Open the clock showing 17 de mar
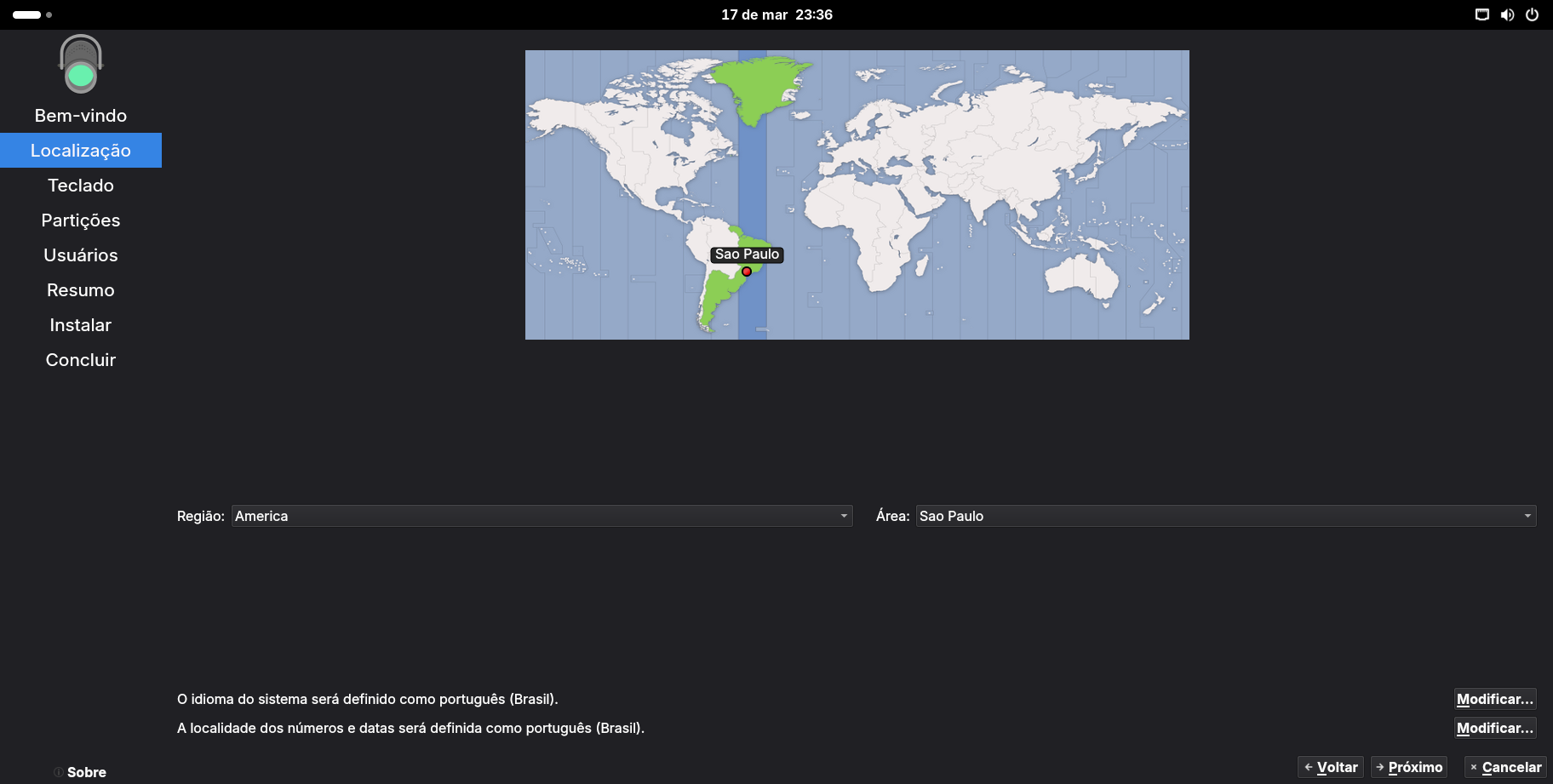The width and height of the screenshot is (1553, 784). pyautogui.click(x=776, y=14)
